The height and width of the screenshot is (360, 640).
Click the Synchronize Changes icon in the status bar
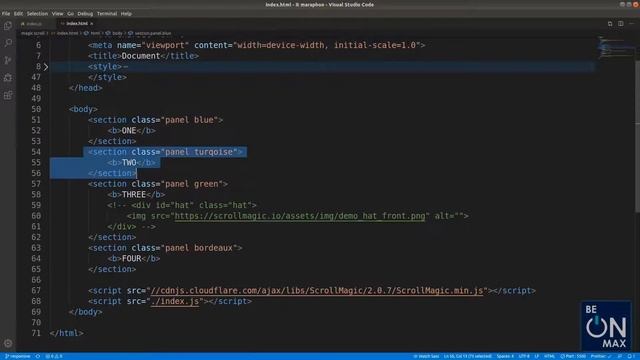[38, 356]
